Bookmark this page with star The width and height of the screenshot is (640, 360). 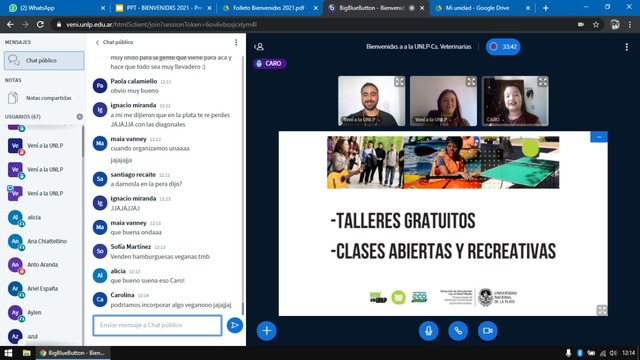click(596, 24)
